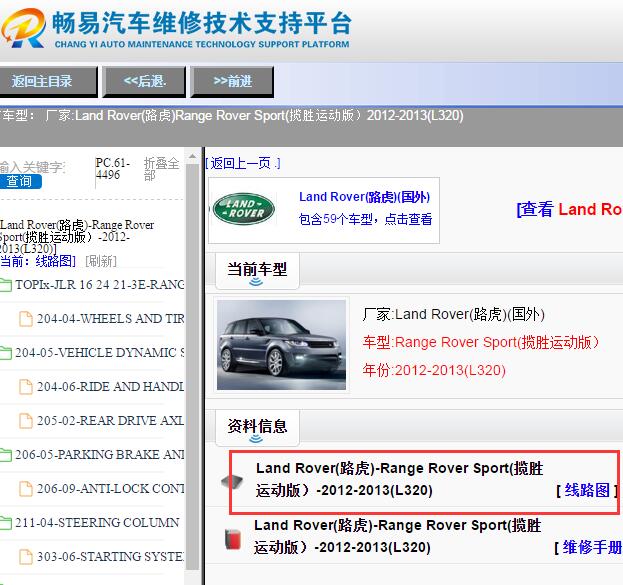This screenshot has height=585, width=623.
Task: Click the gray chip icon beside 线路图 entry
Action: [232, 482]
